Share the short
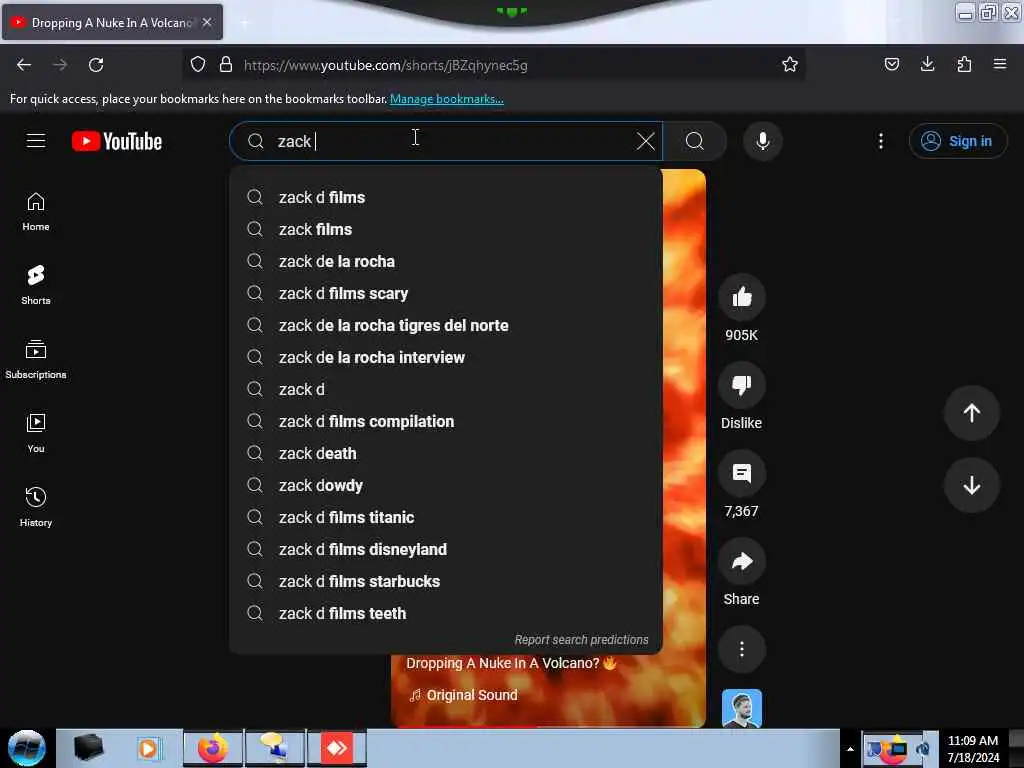This screenshot has height=768, width=1024. [x=741, y=562]
